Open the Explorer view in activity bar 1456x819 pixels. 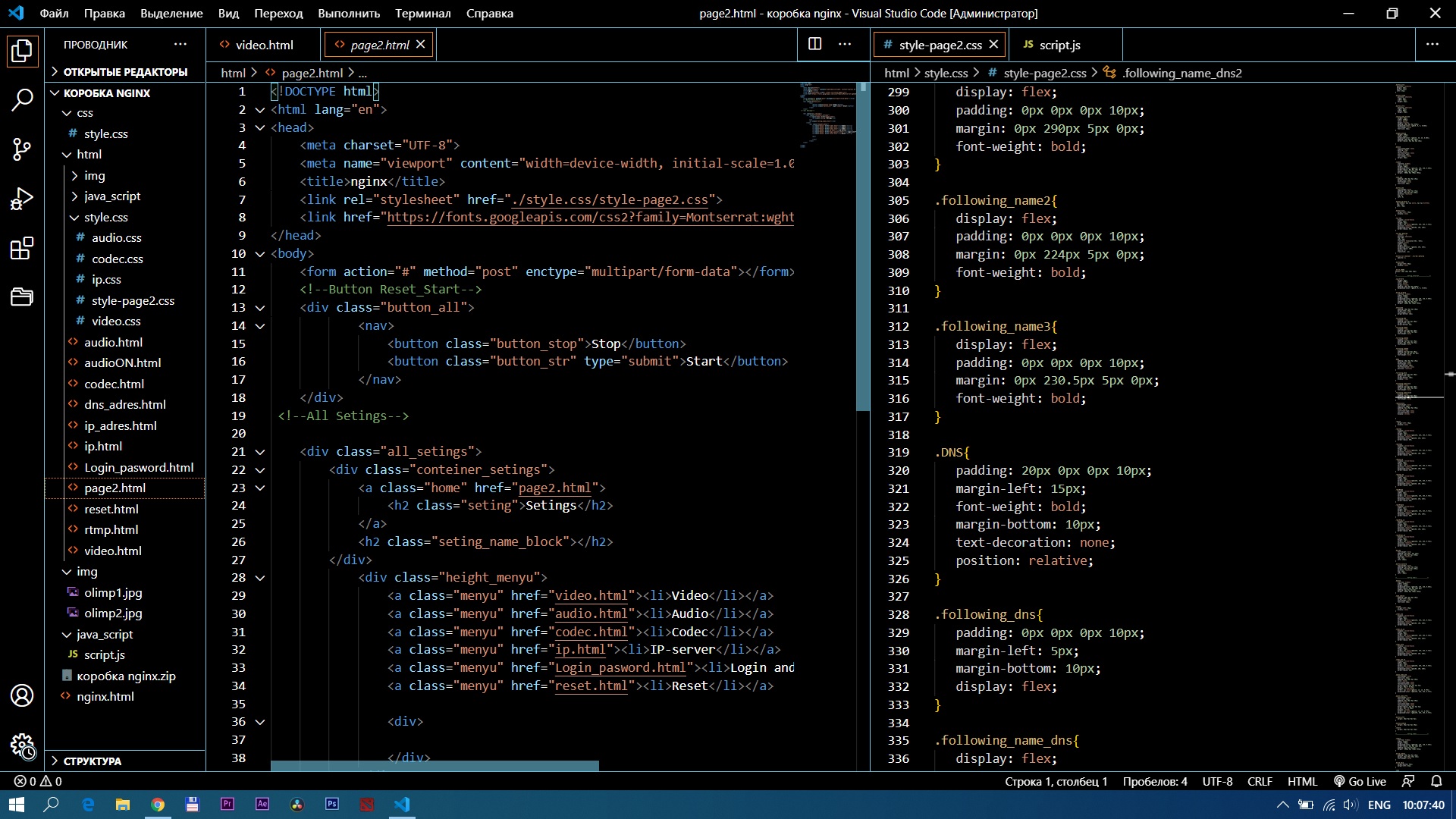[22, 52]
